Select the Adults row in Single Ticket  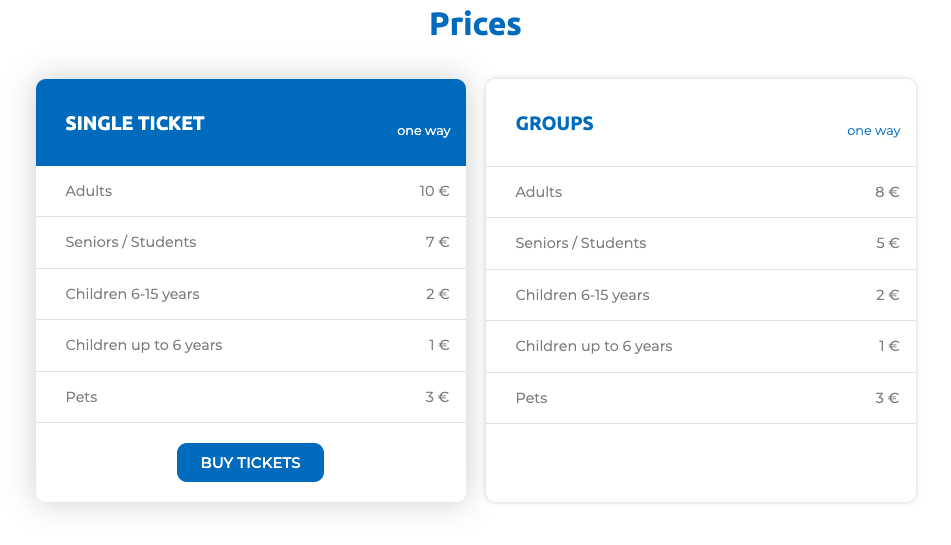click(251, 192)
